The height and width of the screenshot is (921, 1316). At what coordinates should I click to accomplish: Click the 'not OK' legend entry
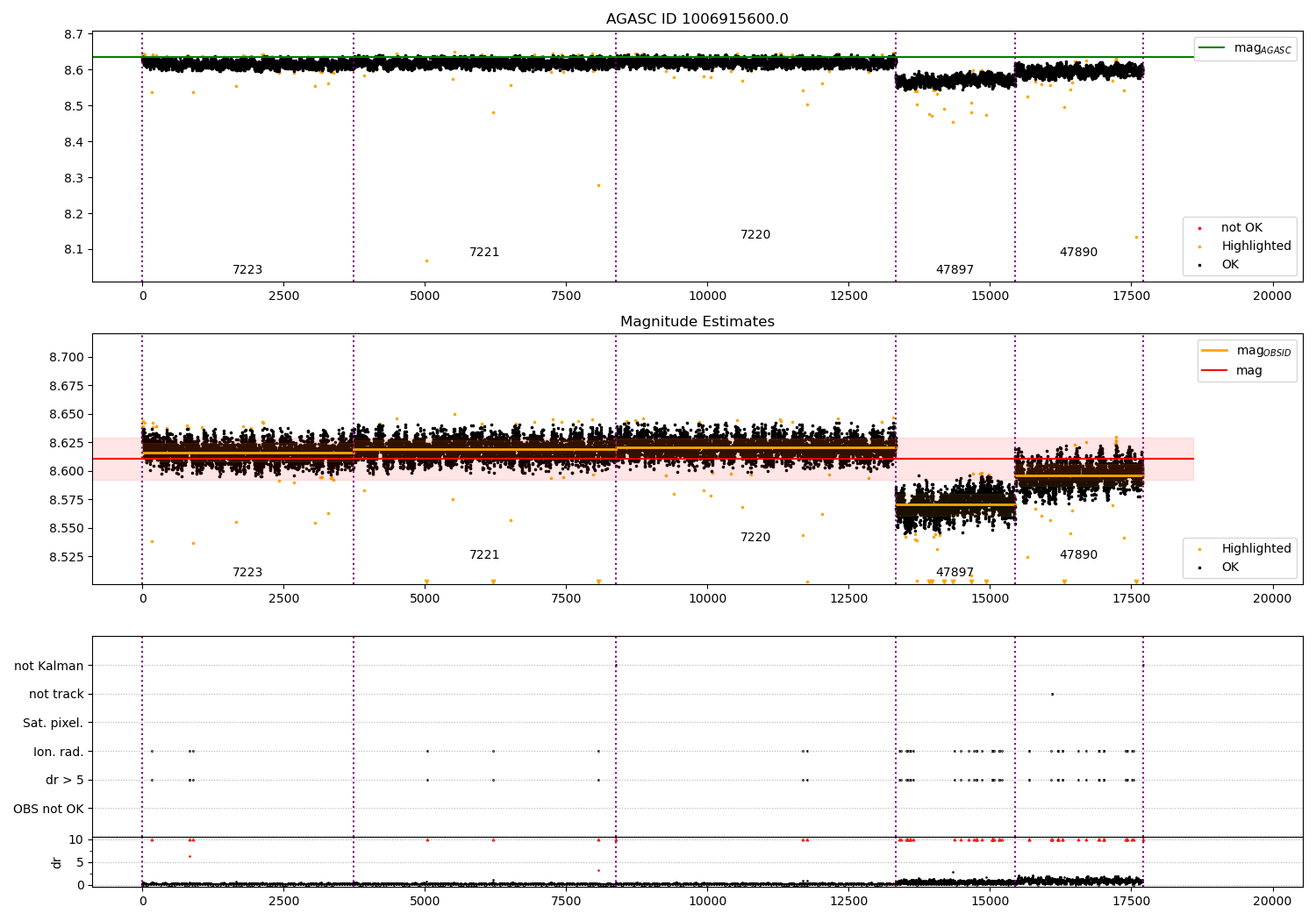click(1241, 228)
